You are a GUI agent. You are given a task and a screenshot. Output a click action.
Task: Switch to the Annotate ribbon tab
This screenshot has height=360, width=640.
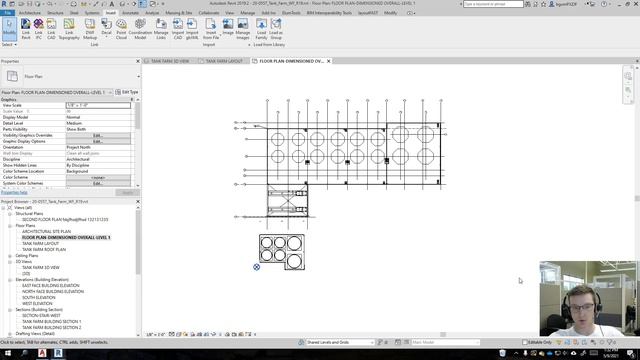pyautogui.click(x=131, y=13)
